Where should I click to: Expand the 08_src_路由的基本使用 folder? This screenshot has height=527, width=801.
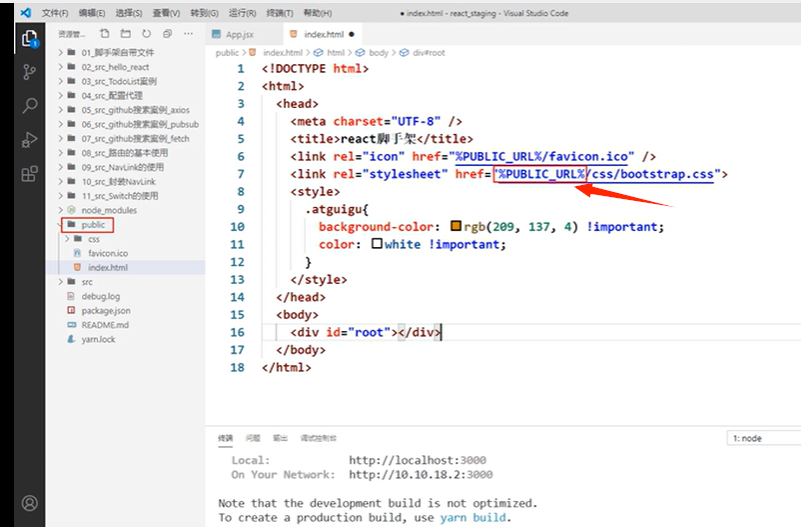click(125, 153)
